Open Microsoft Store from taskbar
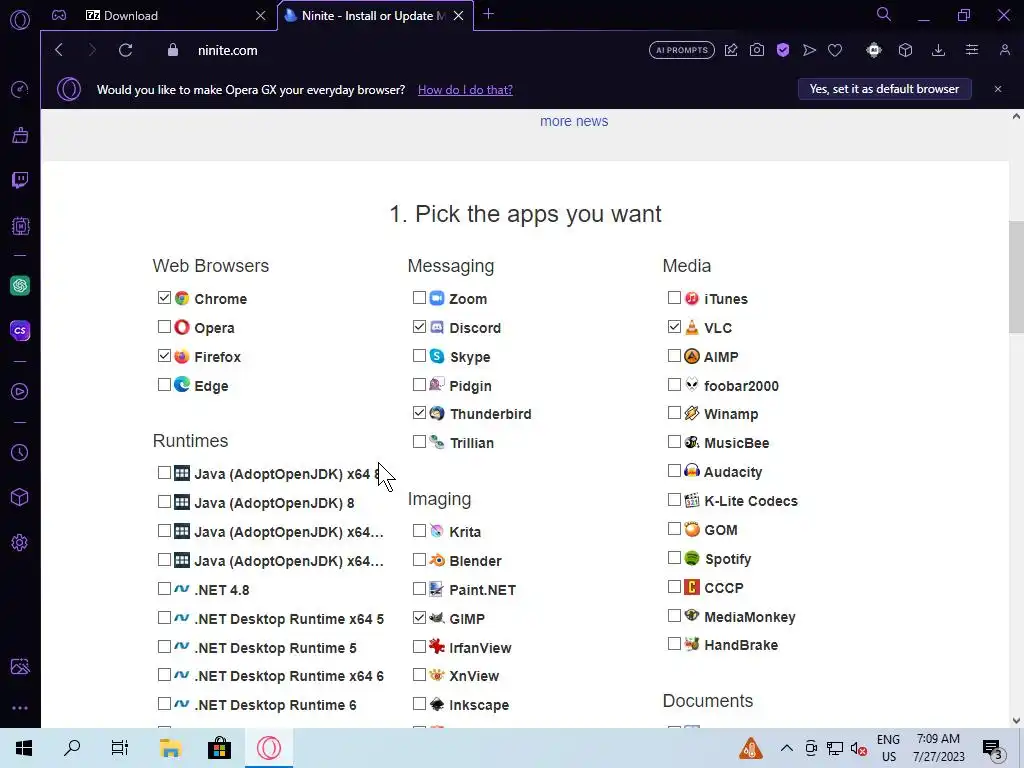The height and width of the screenshot is (768, 1024). pyautogui.click(x=219, y=748)
